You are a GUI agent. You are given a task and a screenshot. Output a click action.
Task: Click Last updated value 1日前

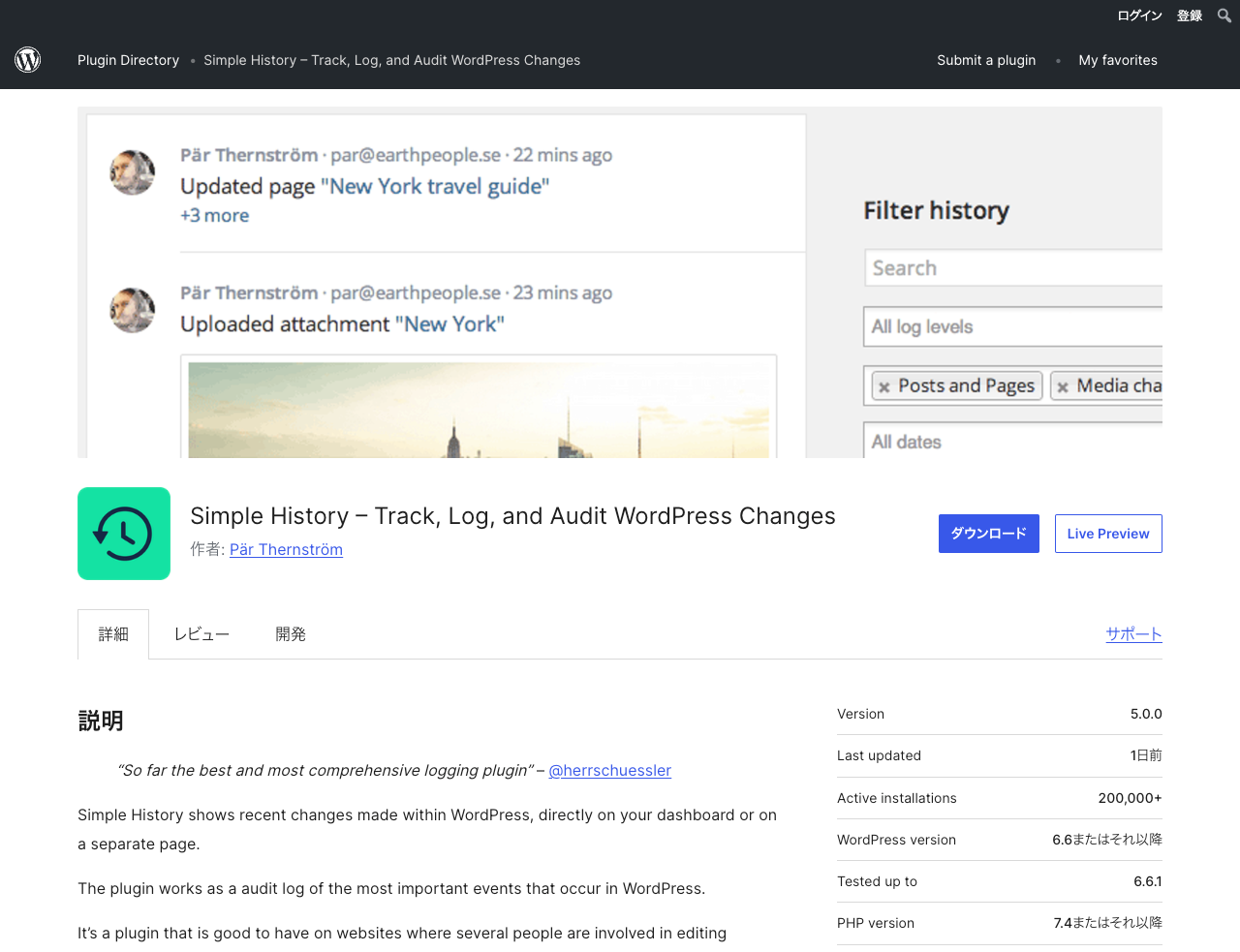[x=1146, y=755]
